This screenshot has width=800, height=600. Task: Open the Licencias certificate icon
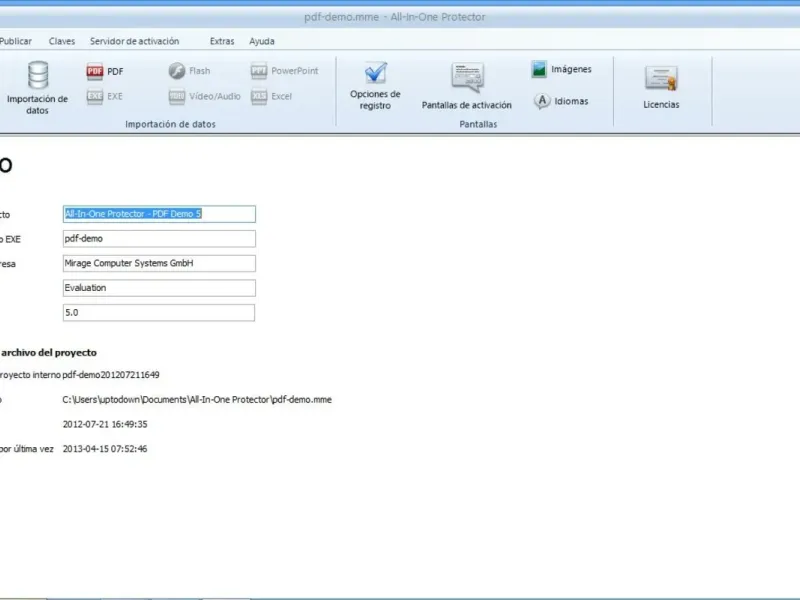pyautogui.click(x=661, y=79)
